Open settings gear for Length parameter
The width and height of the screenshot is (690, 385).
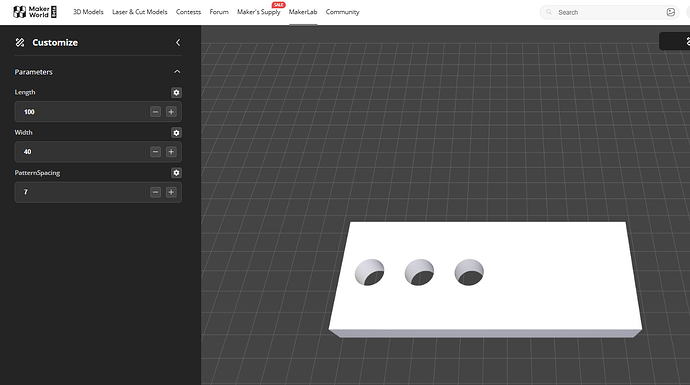pos(176,92)
